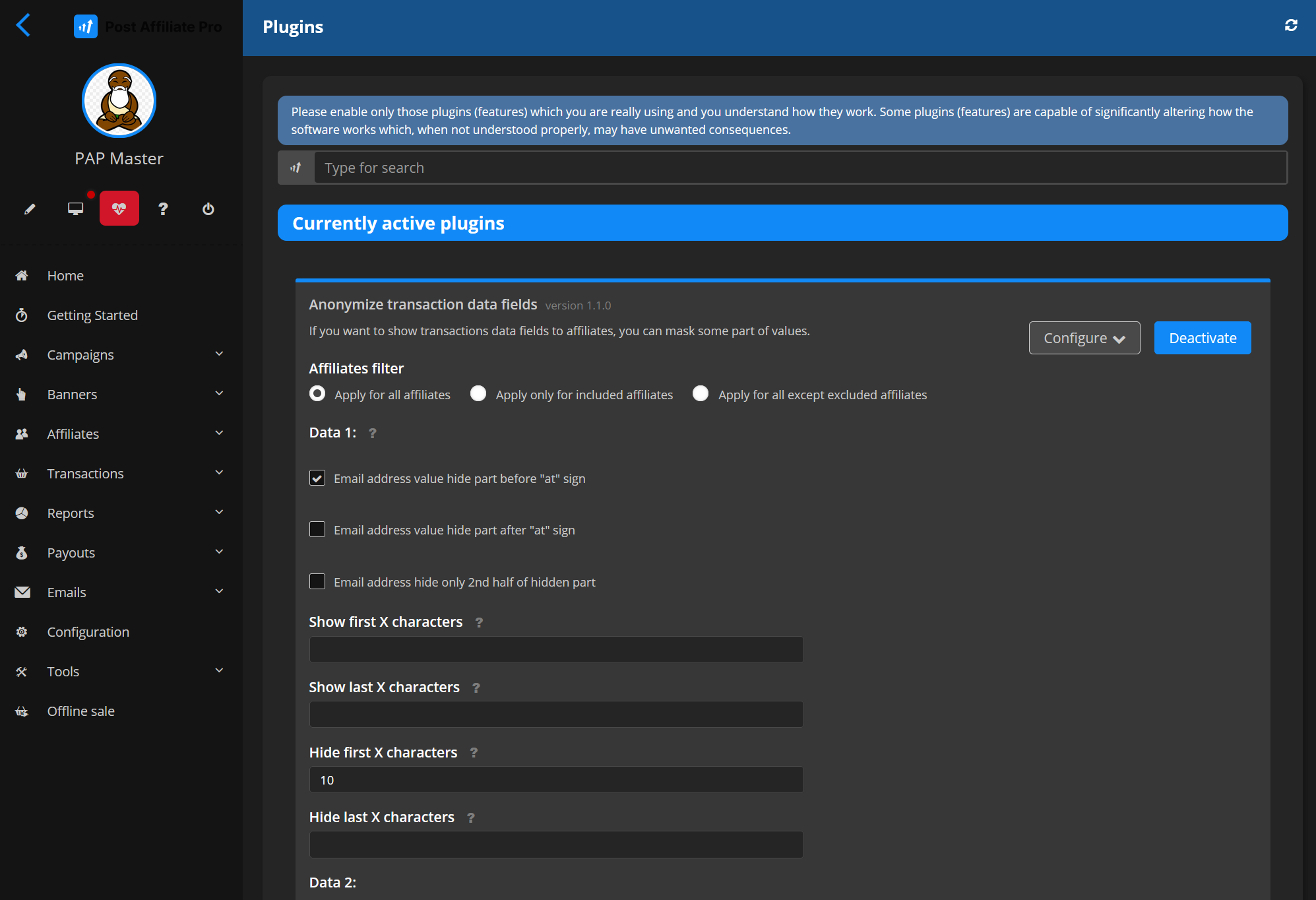Click the blue back arrow icon

23,26
